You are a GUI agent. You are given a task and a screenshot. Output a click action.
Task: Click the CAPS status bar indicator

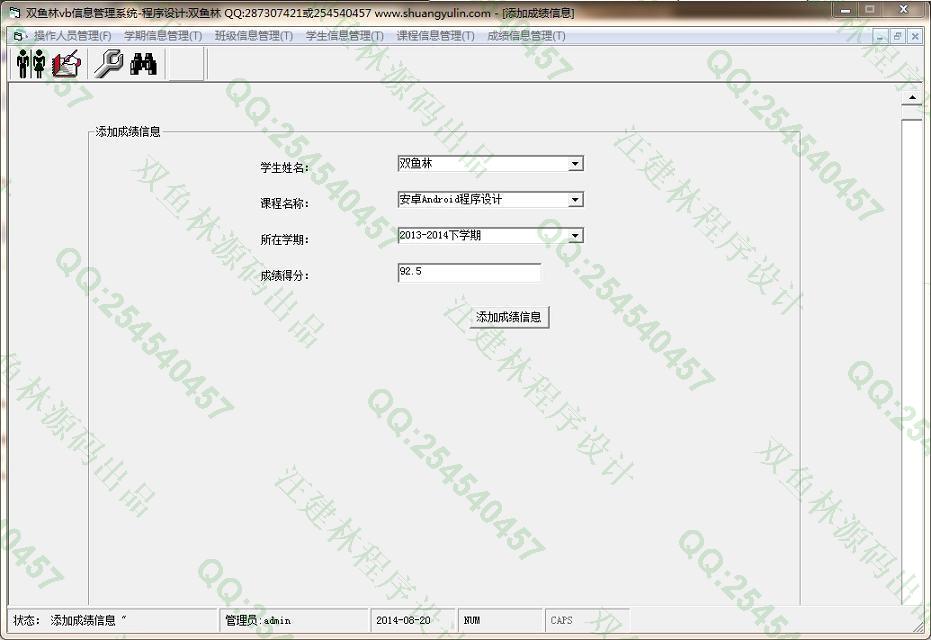[587, 621]
